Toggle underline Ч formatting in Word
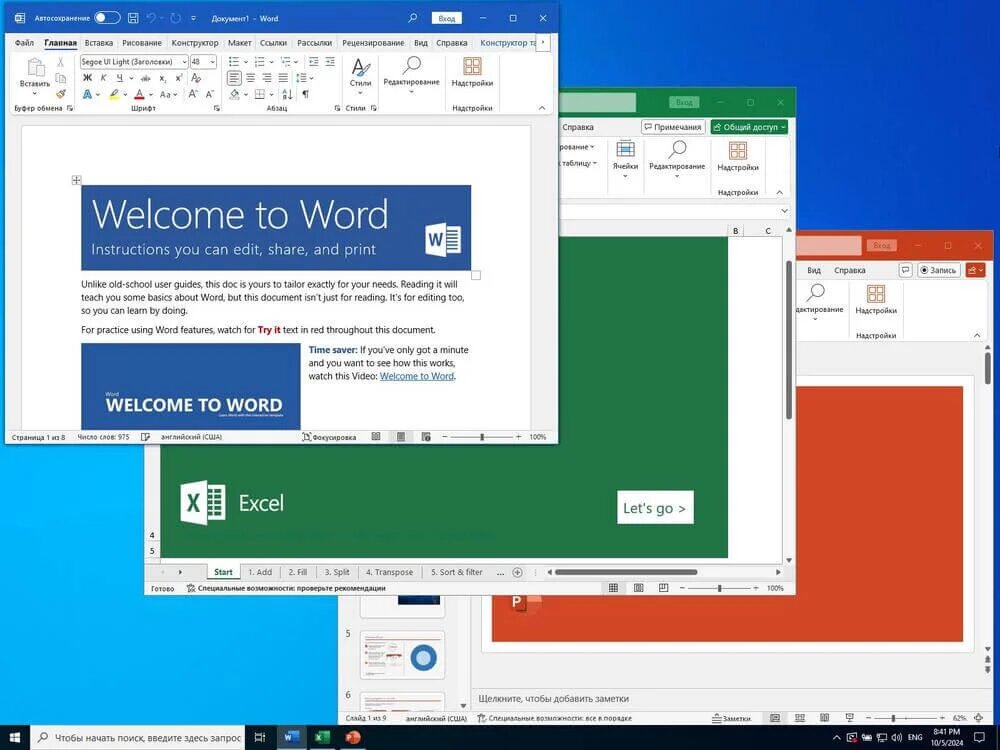Screen dimensions: 1000x750 119,78
